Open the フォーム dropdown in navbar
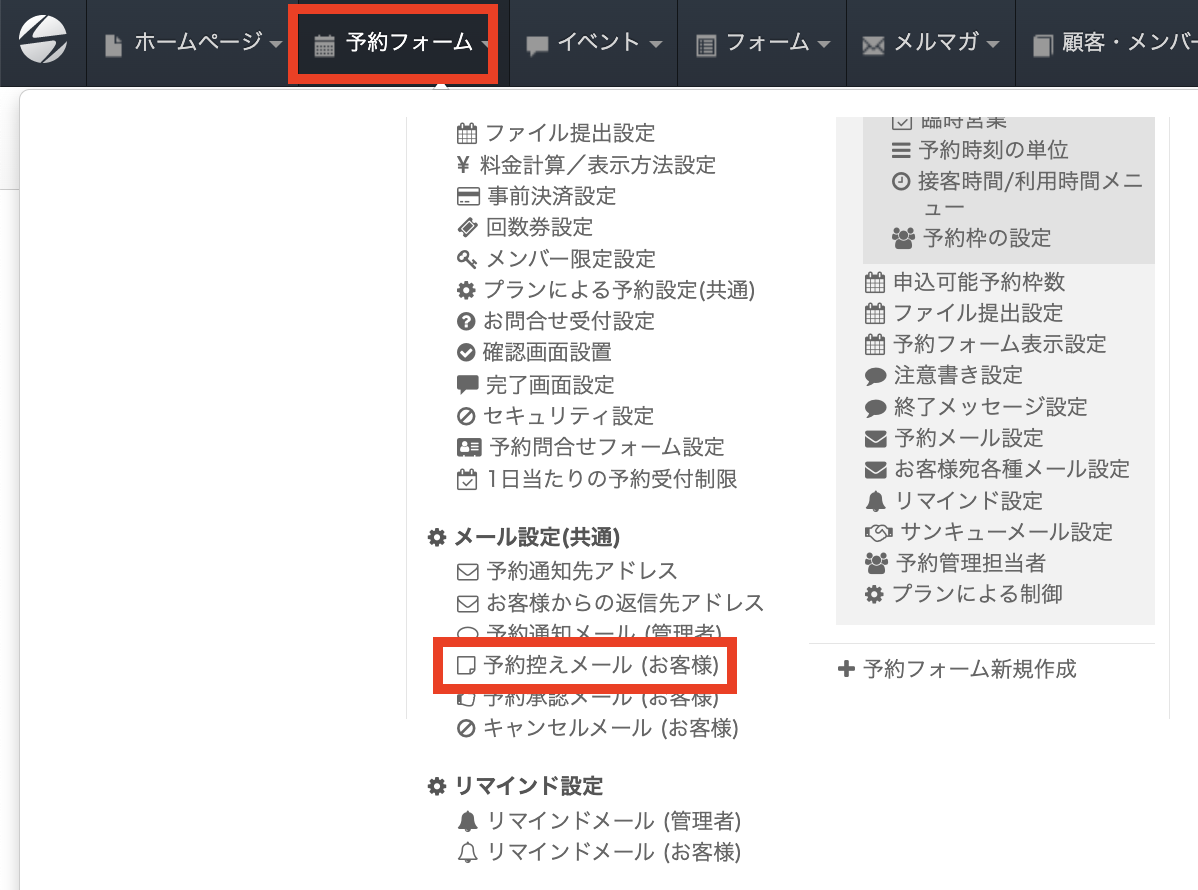Image resolution: width=1198 pixels, height=890 pixels. [x=763, y=43]
